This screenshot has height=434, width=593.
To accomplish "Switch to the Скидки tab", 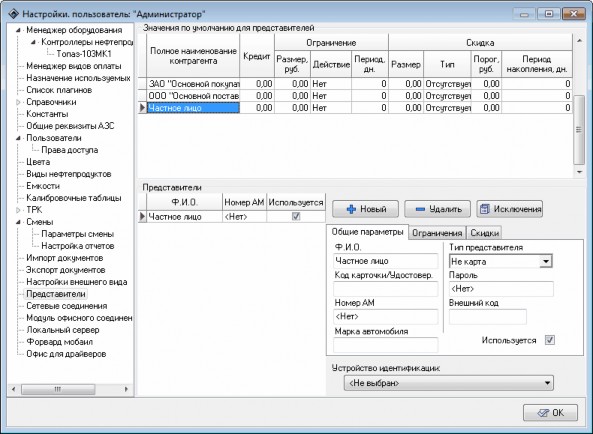I will point(484,233).
